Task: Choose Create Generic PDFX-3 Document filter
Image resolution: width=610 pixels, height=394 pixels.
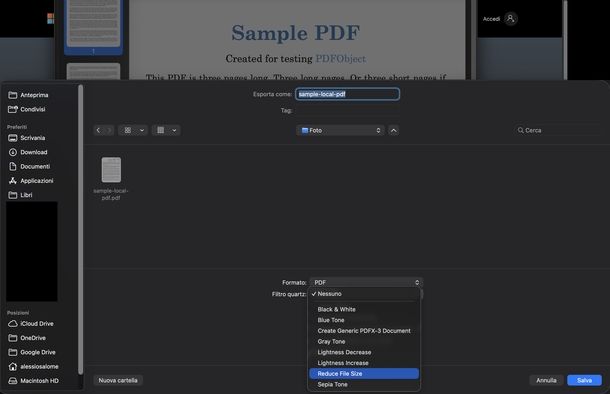Action: [x=364, y=331]
